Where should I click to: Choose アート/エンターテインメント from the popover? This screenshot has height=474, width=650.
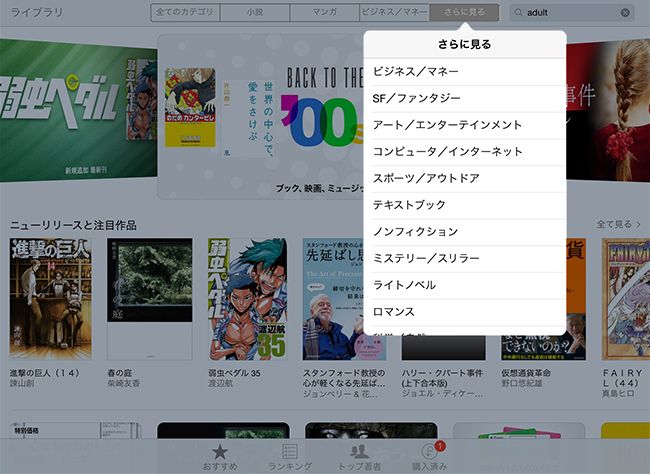(x=465, y=125)
